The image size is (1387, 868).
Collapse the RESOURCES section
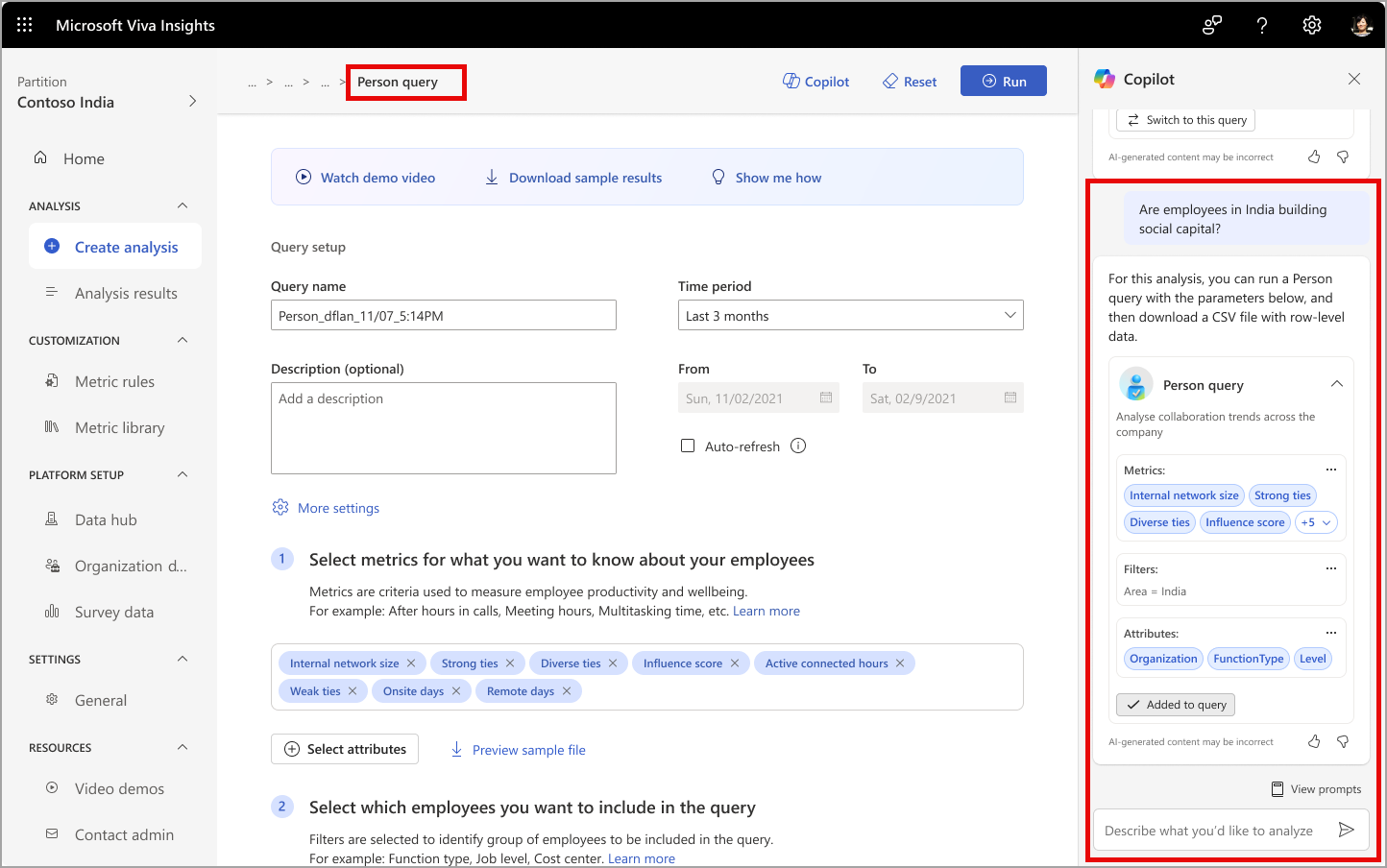pyautogui.click(x=182, y=747)
